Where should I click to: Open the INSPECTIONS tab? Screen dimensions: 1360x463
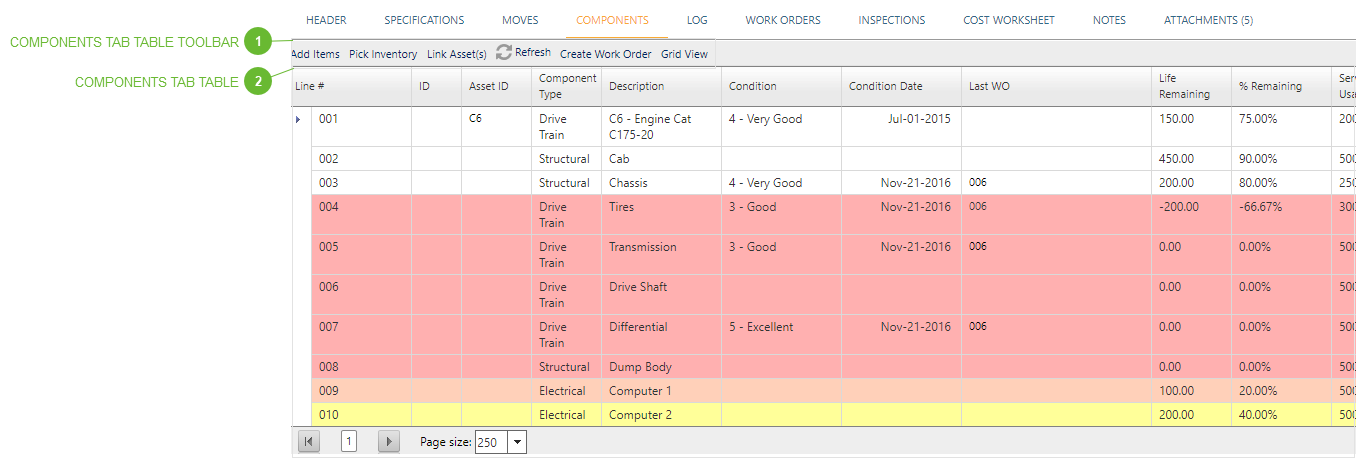[892, 20]
